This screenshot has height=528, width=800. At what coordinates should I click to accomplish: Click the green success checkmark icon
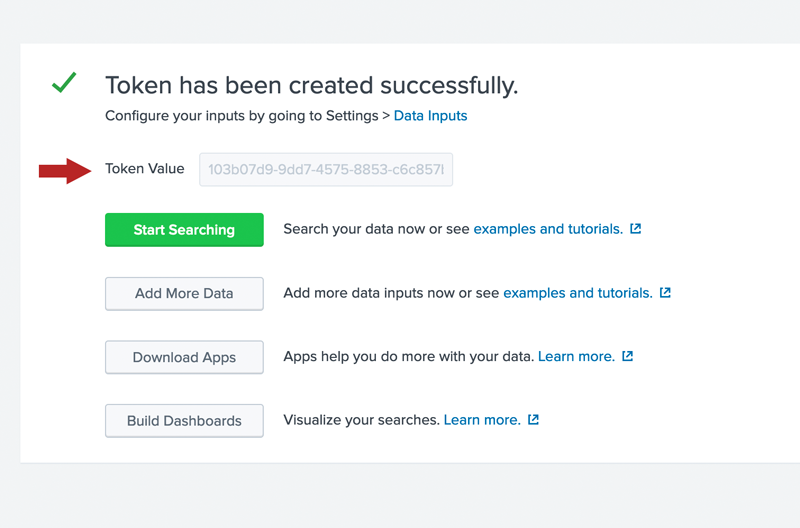pos(64,83)
